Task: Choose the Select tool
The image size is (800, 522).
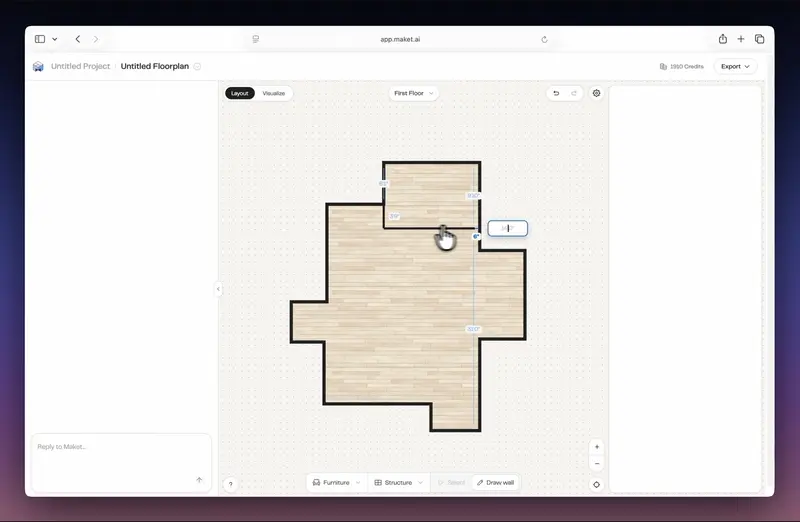Action: (x=451, y=483)
